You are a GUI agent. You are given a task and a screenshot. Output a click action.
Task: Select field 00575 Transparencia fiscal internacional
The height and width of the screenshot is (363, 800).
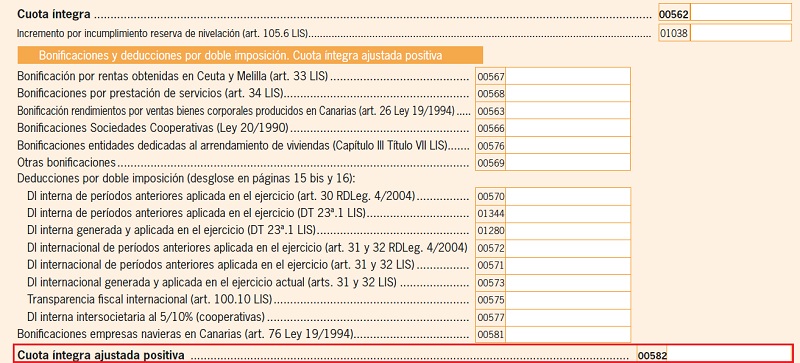tap(568, 300)
